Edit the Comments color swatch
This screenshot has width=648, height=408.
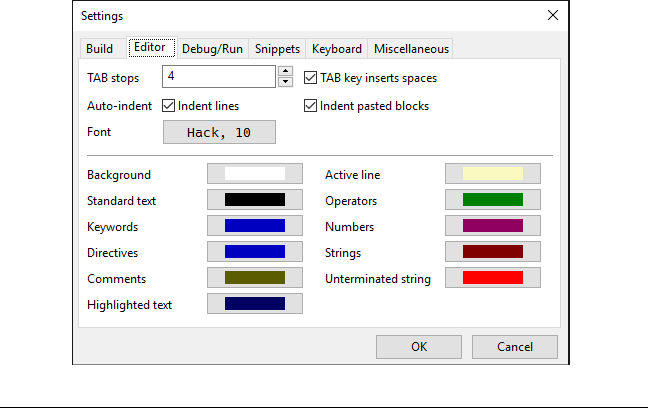click(254, 278)
